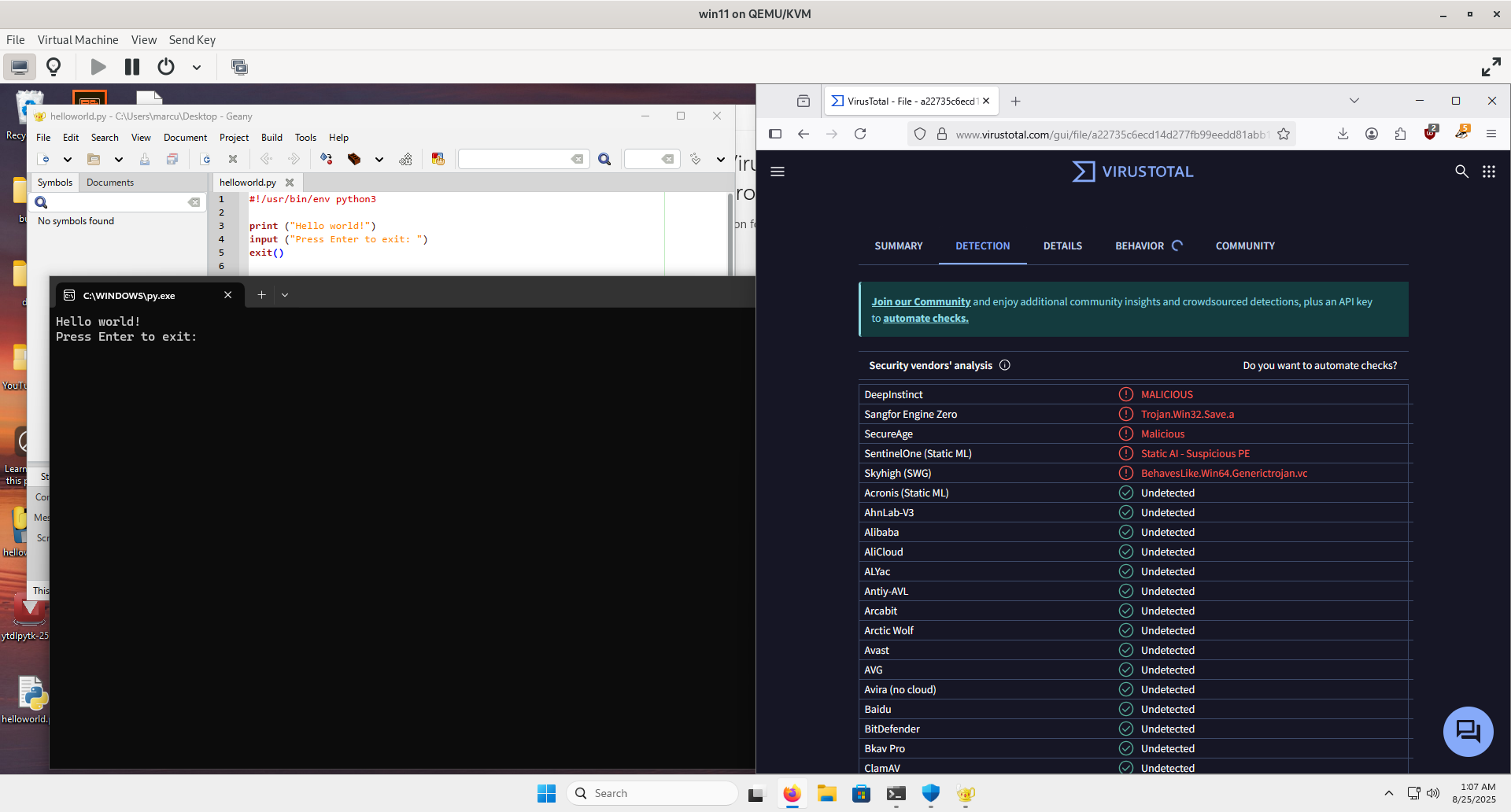
Task: Open the VirusTotal apps grid icon
Action: (1489, 172)
